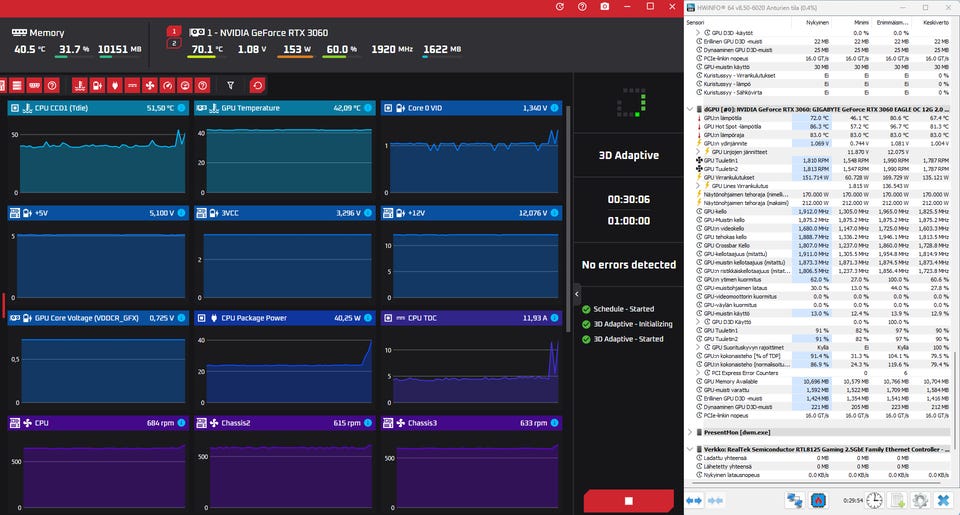Toggle the fan speed sensor filter icon
The image size is (960, 515).
150,86
